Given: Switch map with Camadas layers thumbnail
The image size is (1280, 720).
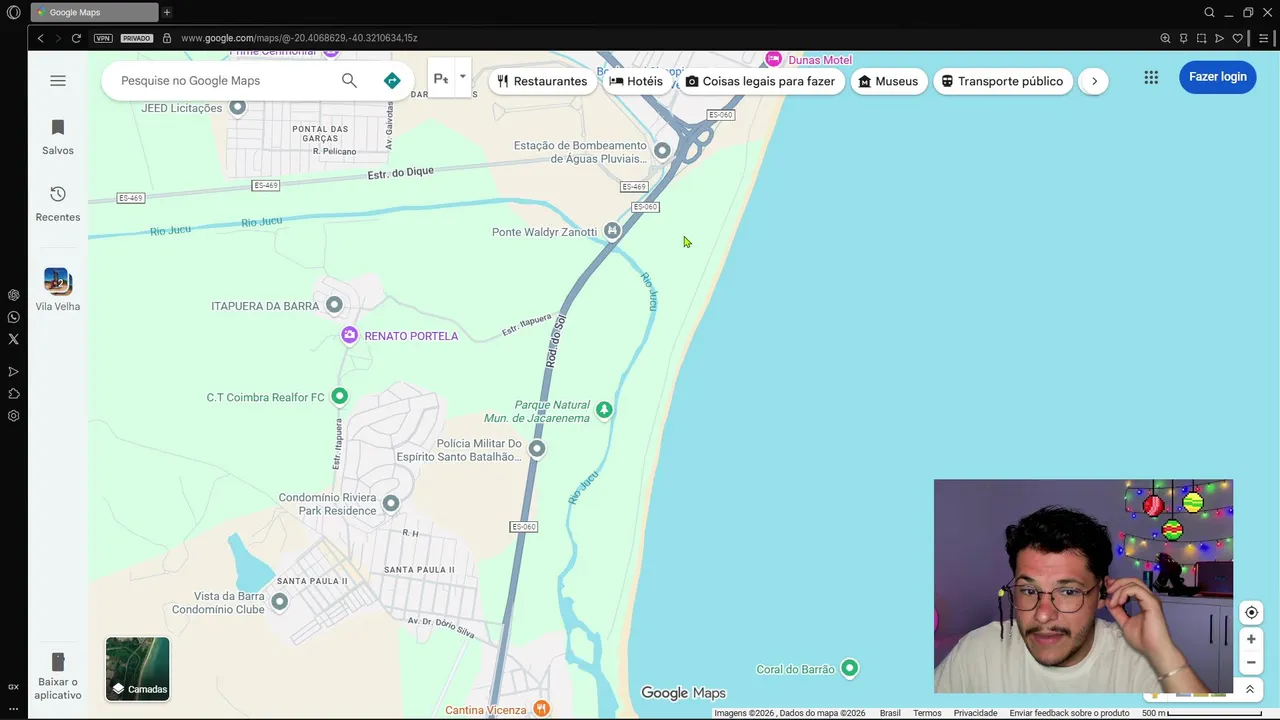Looking at the screenshot, I should tap(138, 669).
